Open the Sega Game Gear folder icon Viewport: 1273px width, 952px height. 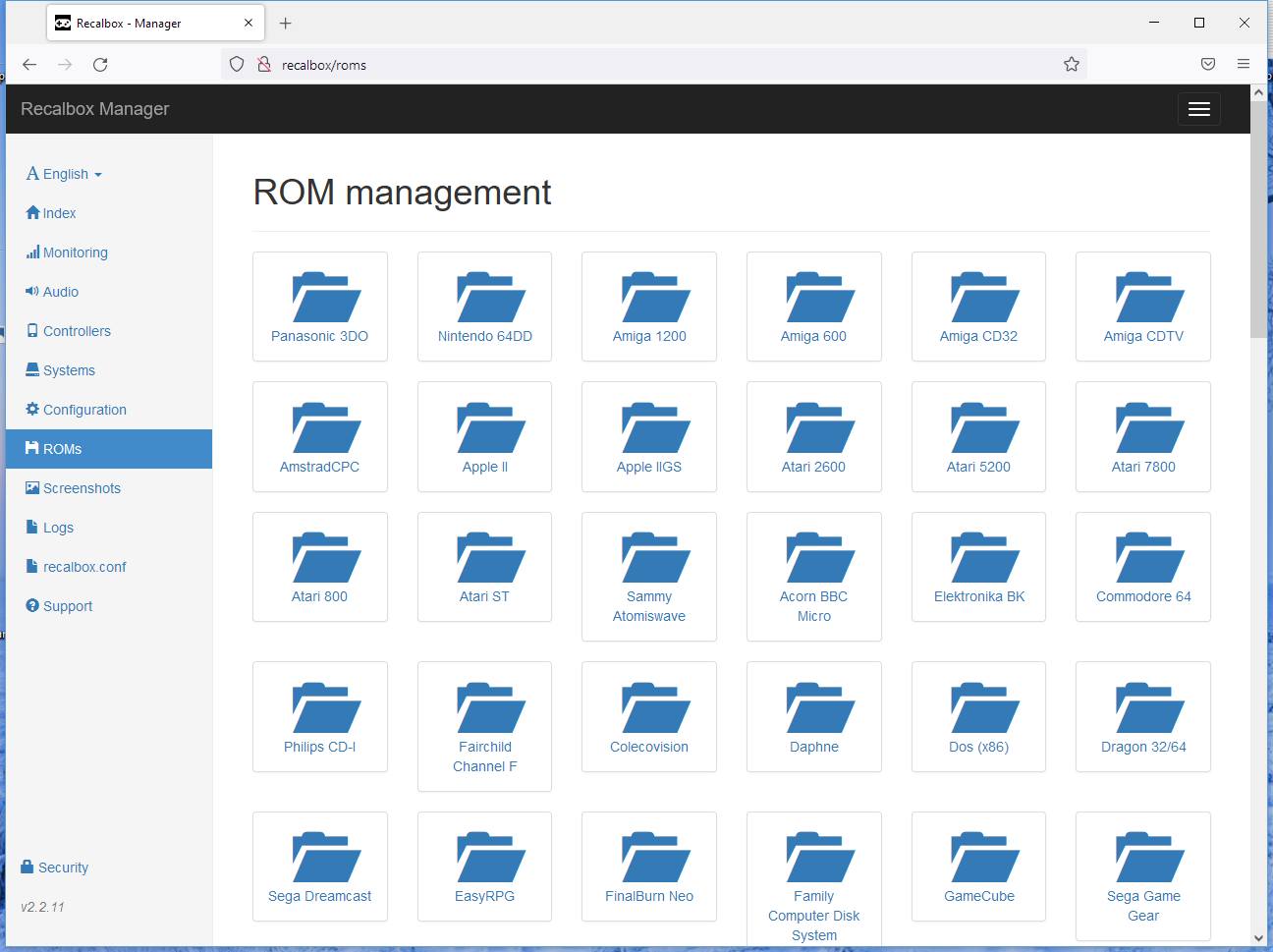pos(1150,857)
